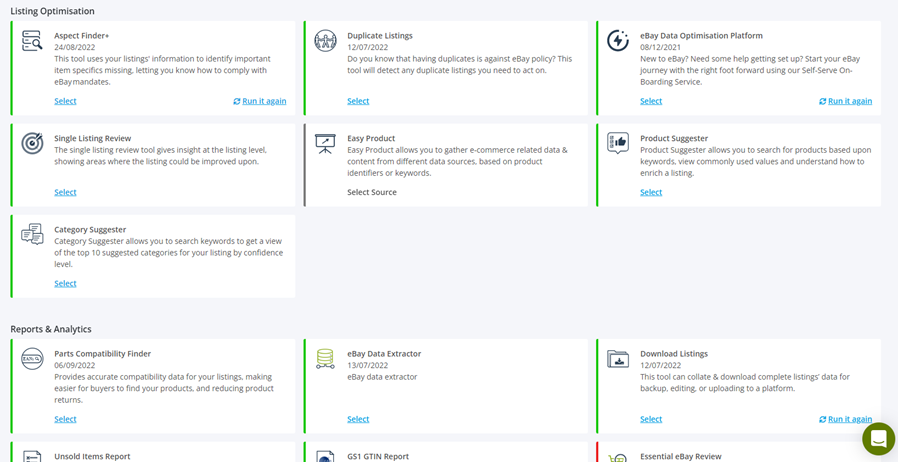The width and height of the screenshot is (898, 462).
Task: Select the Category Suggester tool
Action: (65, 283)
